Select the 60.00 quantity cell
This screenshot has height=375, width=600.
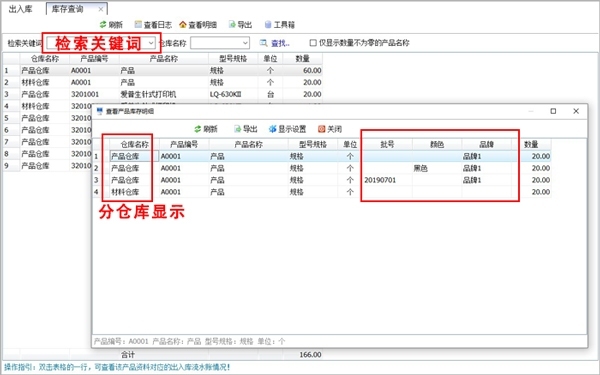tap(303, 71)
